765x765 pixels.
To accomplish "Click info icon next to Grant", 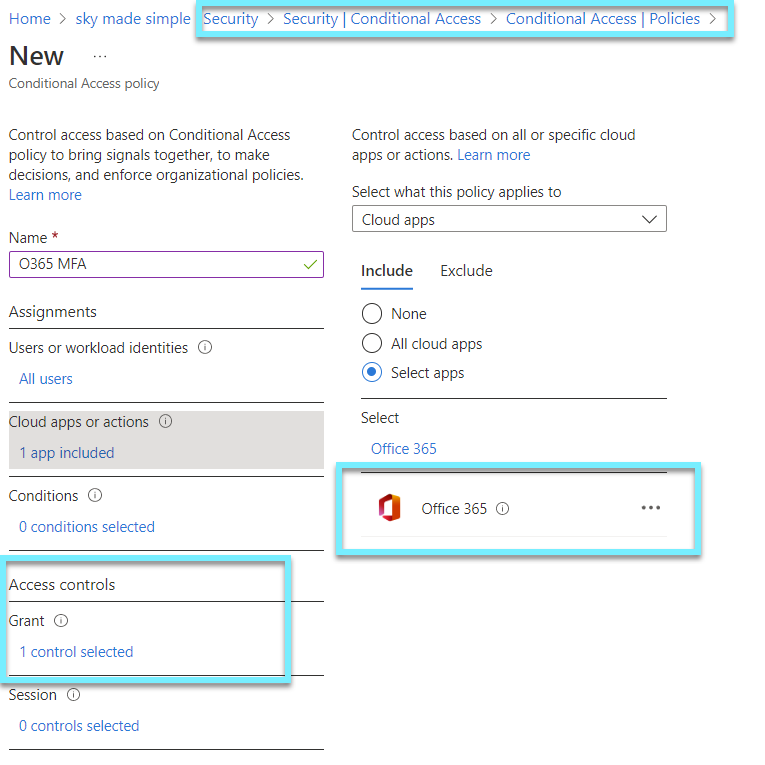I will 61,621.
